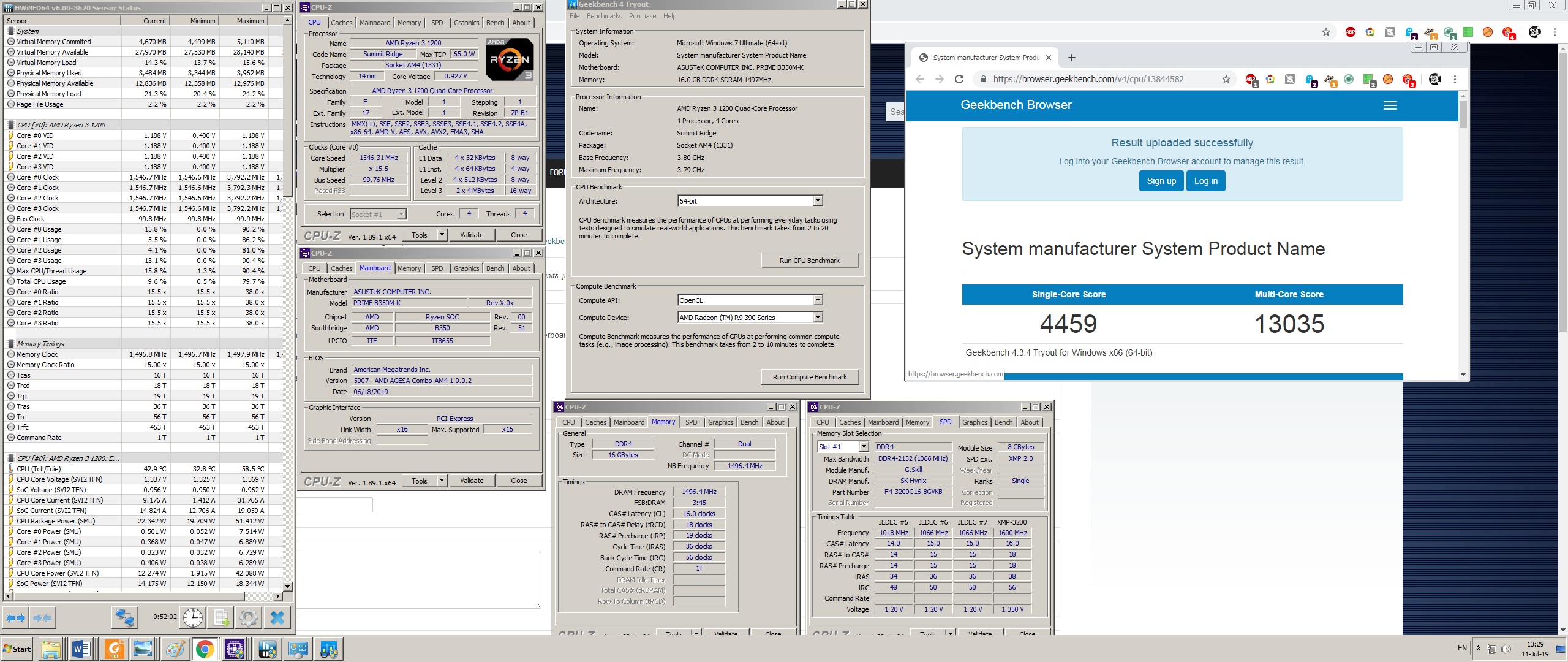Open Ghostery extension in Geekbench Chrome window
The width and height of the screenshot is (1568, 662).
1310,80
